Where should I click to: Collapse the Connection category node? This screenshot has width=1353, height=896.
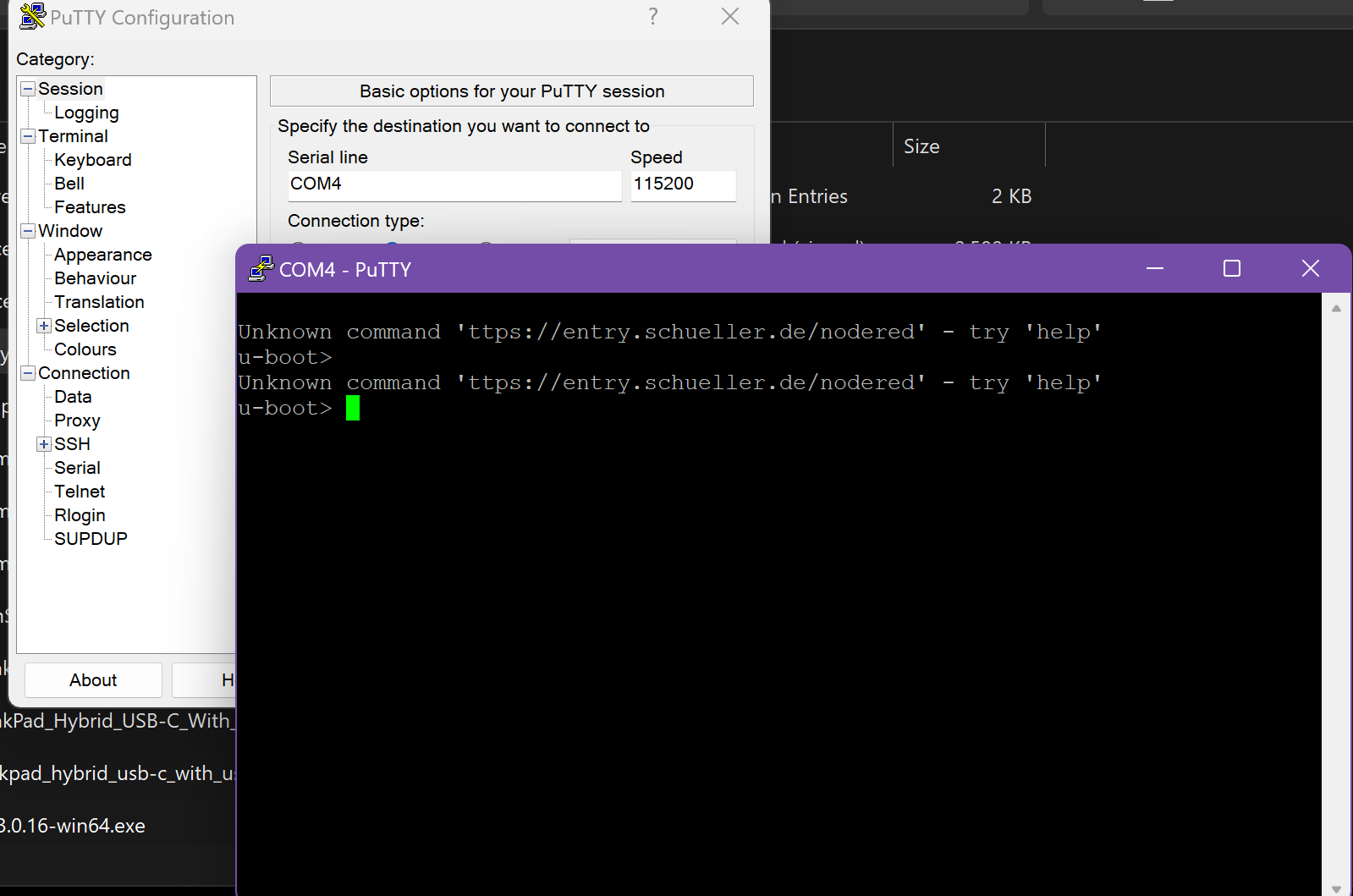pyautogui.click(x=28, y=373)
